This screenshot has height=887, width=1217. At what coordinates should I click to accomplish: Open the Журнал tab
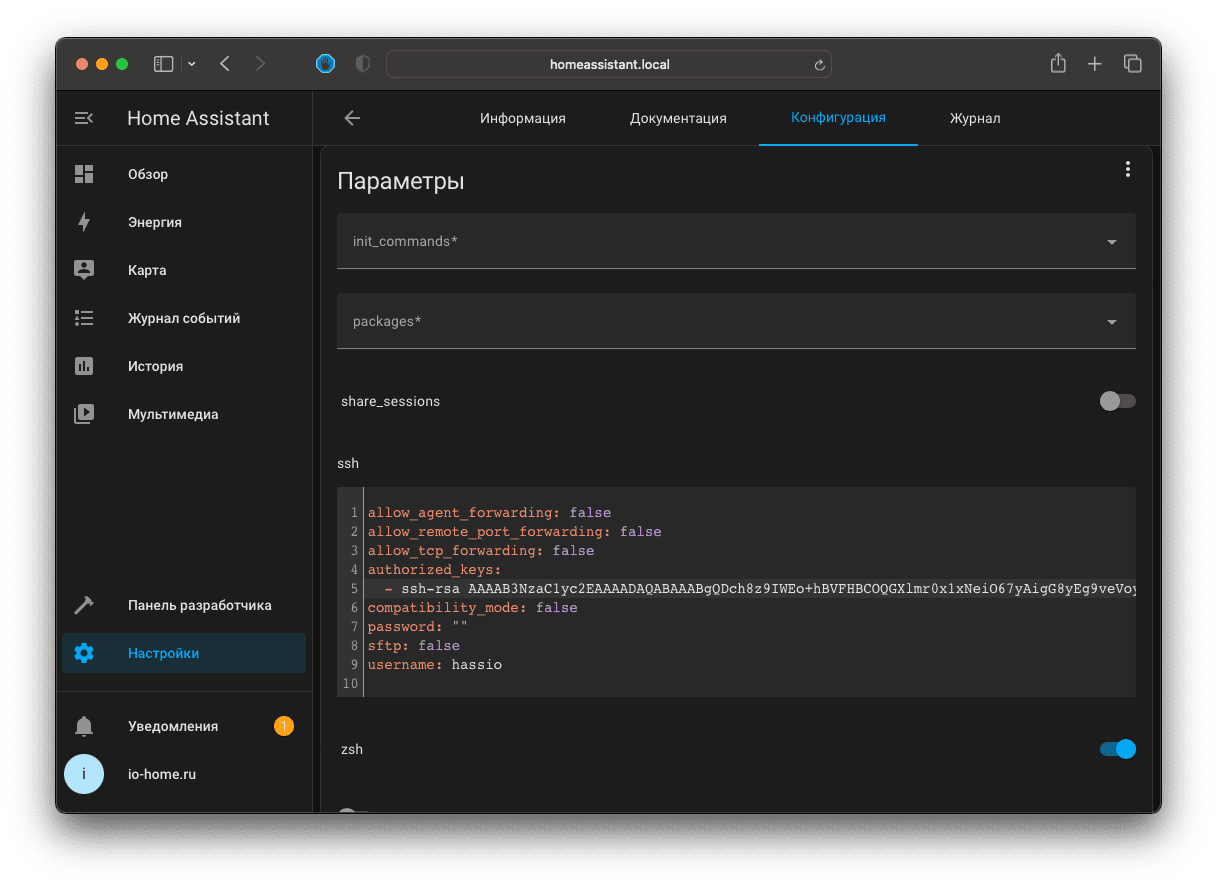pyautogui.click(x=975, y=118)
